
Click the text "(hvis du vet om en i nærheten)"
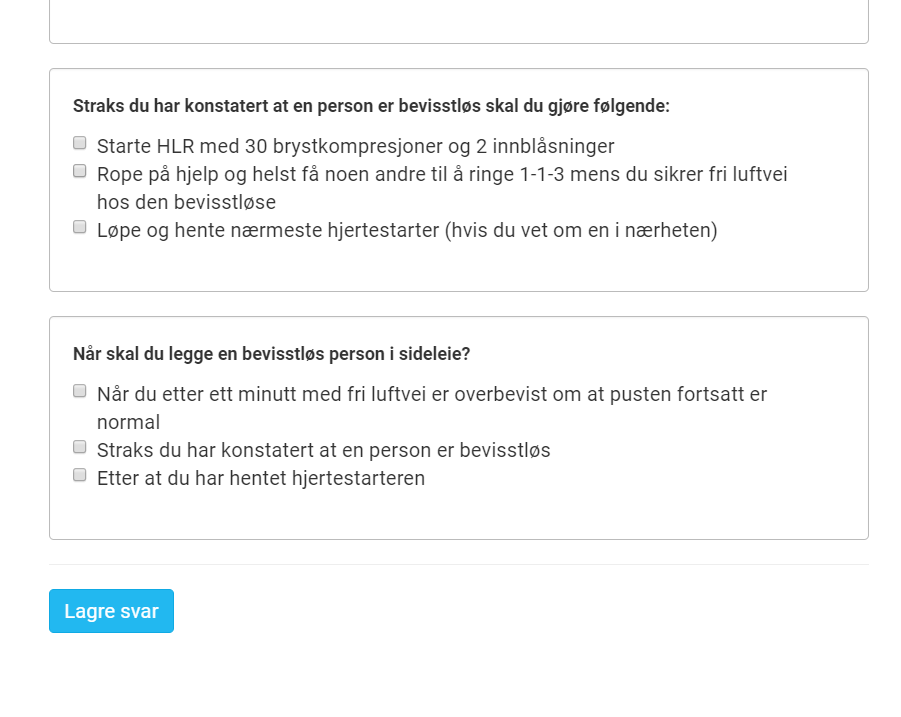coord(581,230)
